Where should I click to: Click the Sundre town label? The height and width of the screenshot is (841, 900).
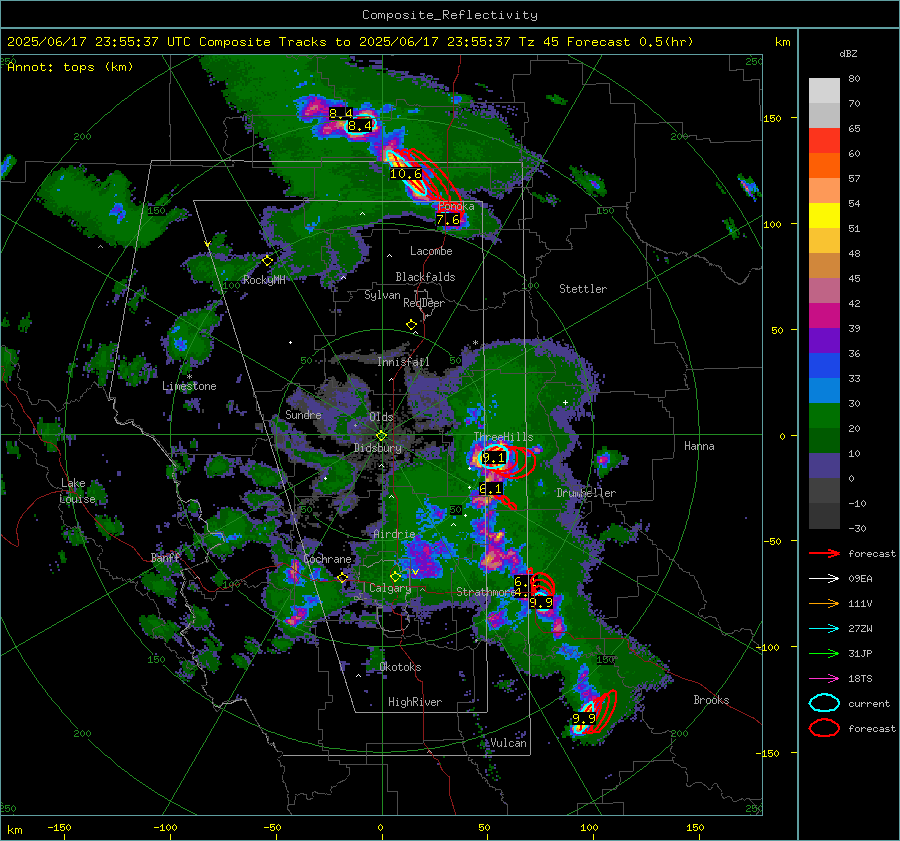[x=304, y=414]
